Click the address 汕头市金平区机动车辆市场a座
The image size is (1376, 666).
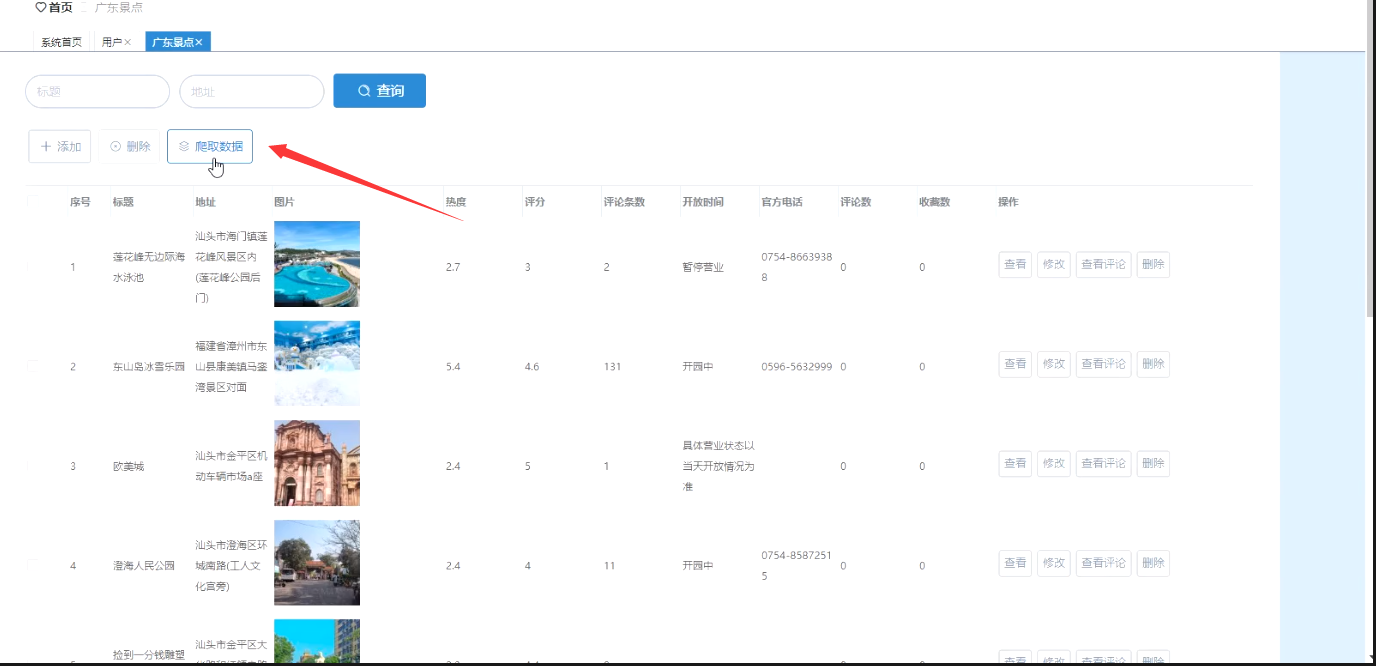click(232, 466)
